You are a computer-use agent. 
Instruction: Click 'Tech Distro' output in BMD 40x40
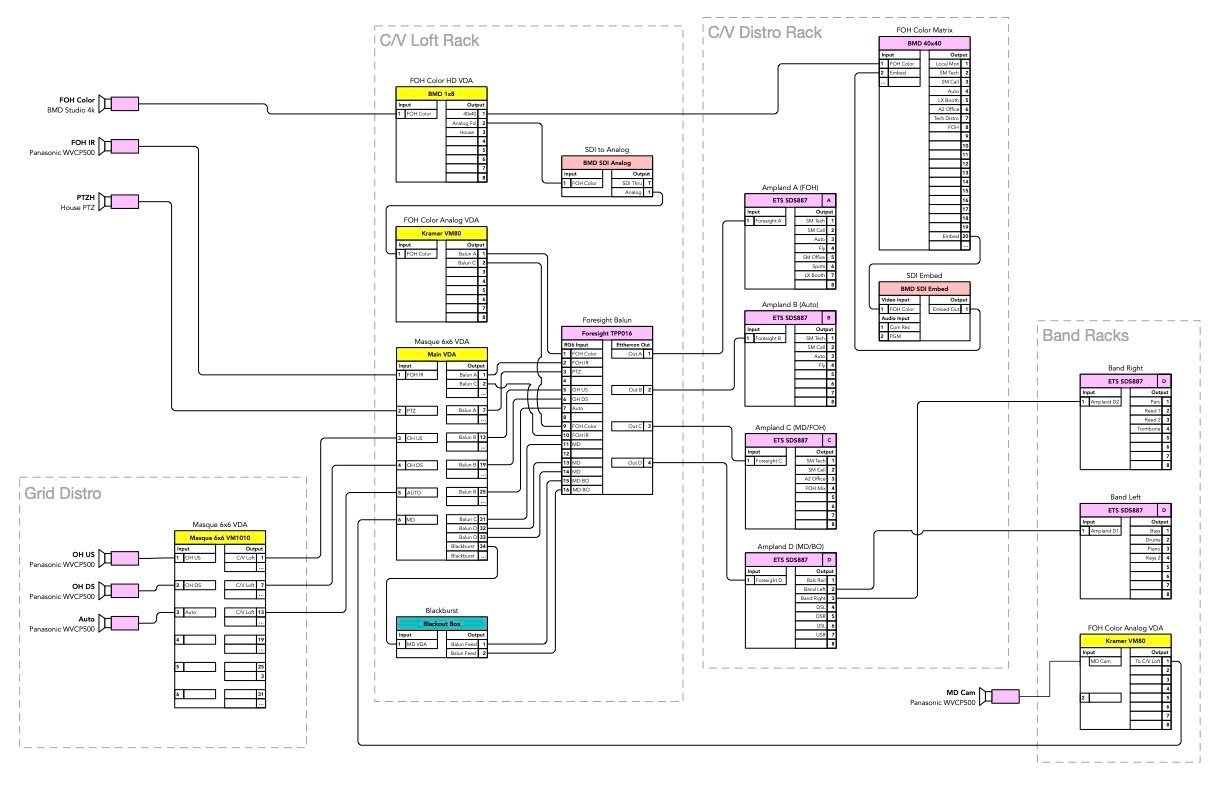[946, 118]
